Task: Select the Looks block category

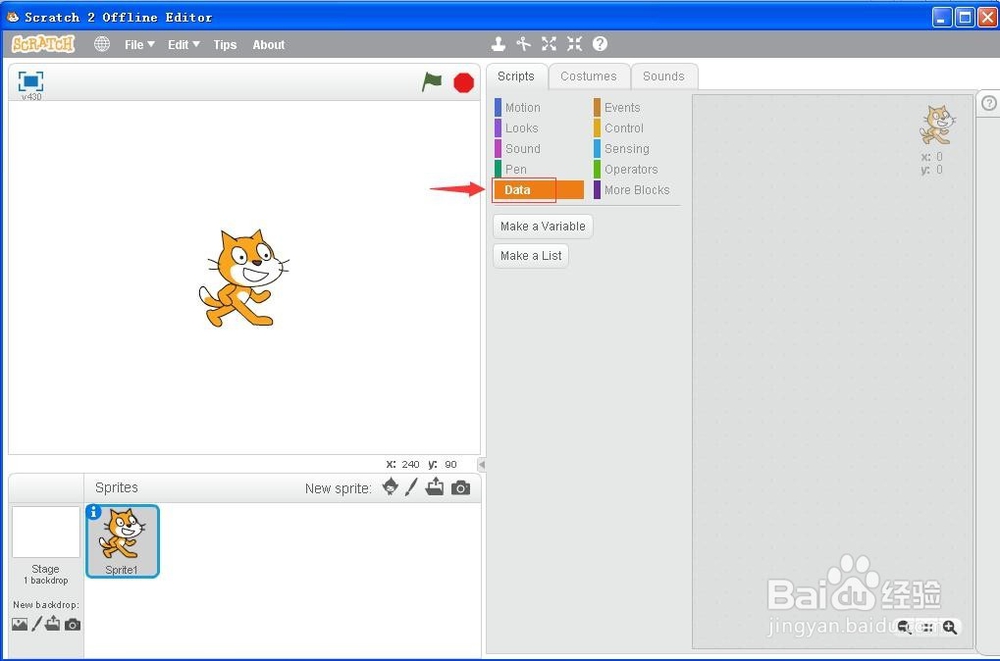Action: [x=539, y=128]
